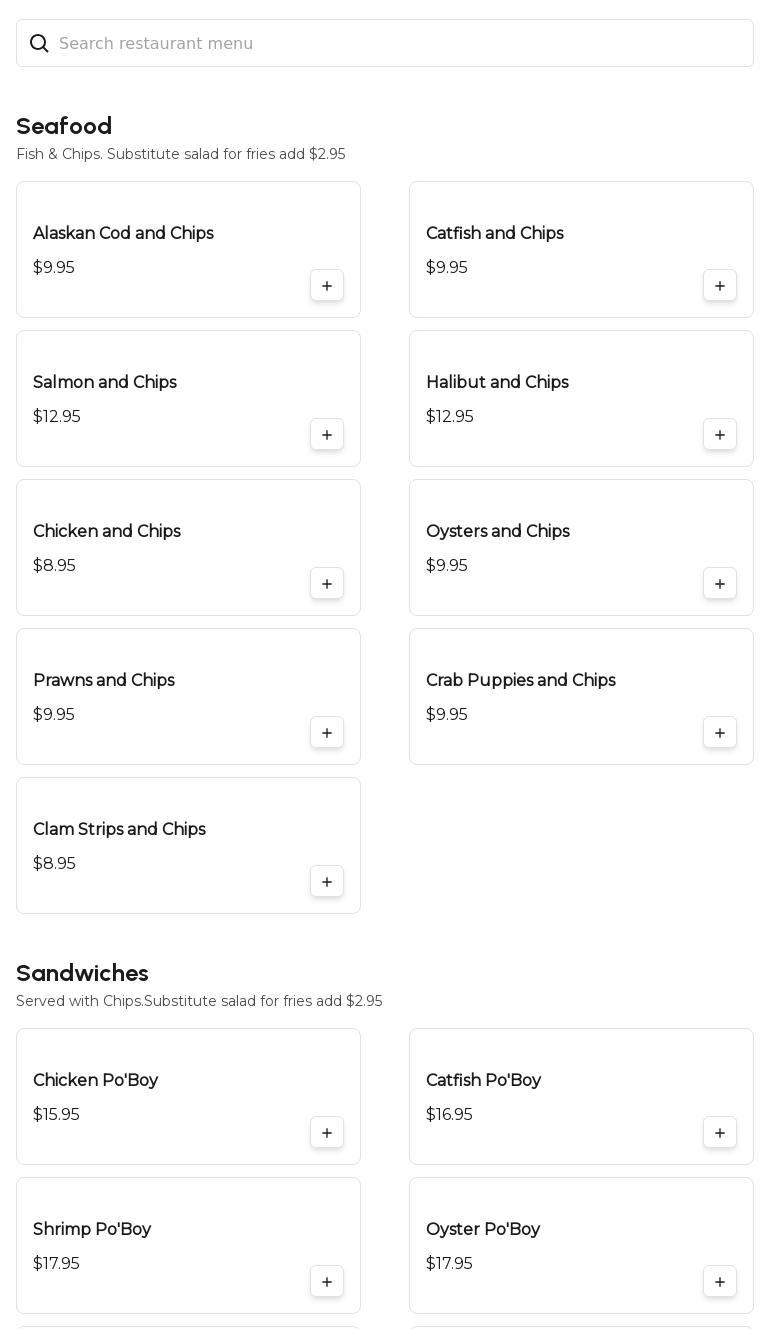This screenshot has width=770, height=1329.
Task: Add Catfish and Chips with plus button
Action: [720, 286]
